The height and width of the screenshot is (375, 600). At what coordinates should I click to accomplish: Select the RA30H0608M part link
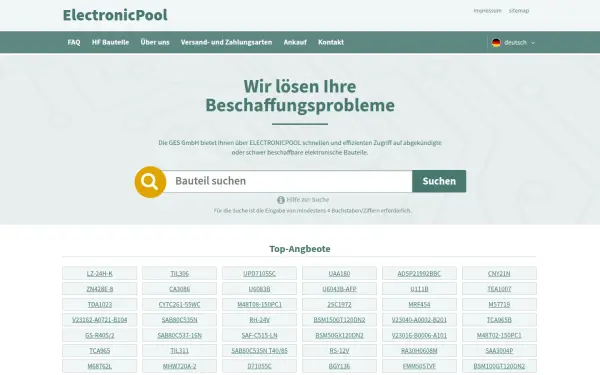point(419,351)
